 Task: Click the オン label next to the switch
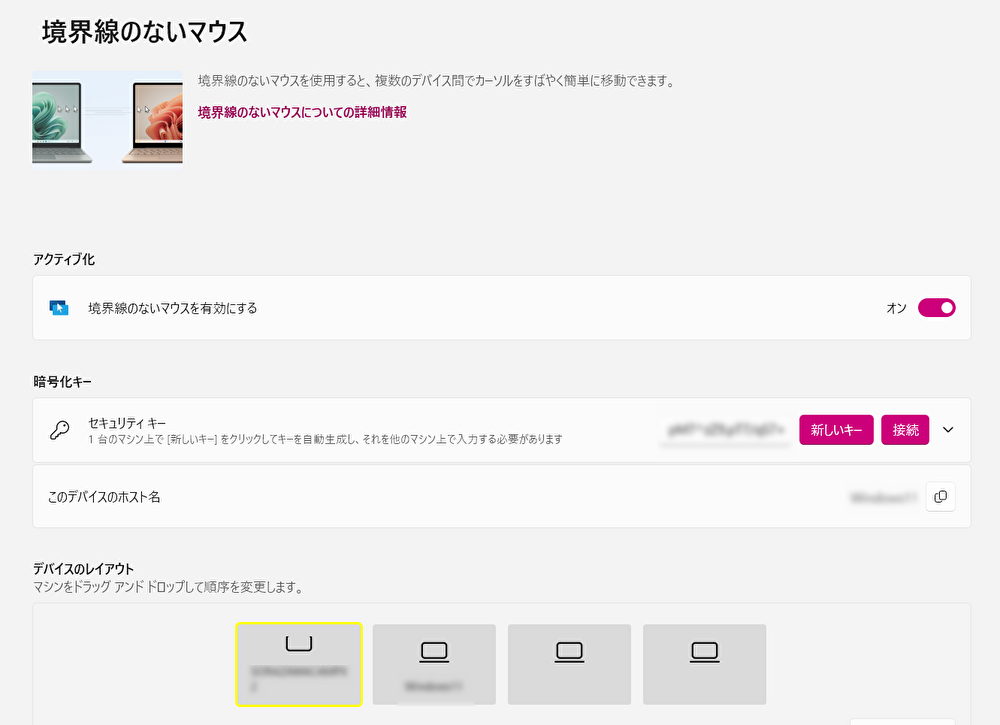point(896,308)
